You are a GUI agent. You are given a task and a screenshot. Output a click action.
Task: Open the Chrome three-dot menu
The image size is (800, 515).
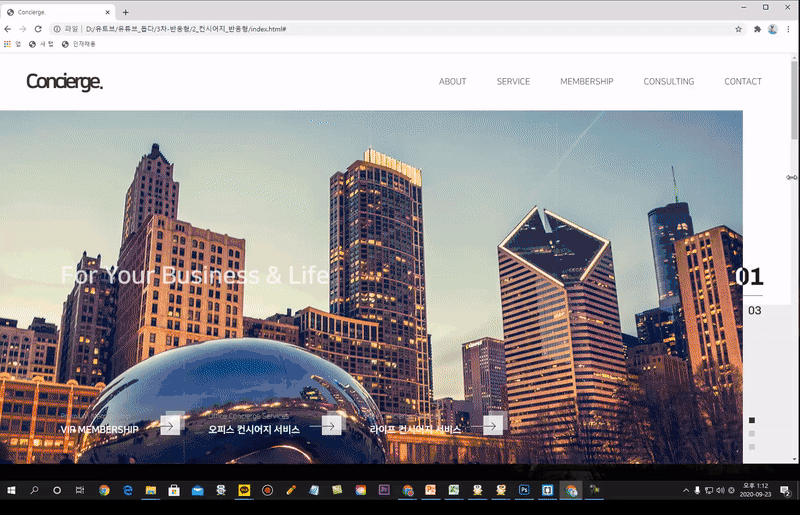pyautogui.click(x=788, y=29)
